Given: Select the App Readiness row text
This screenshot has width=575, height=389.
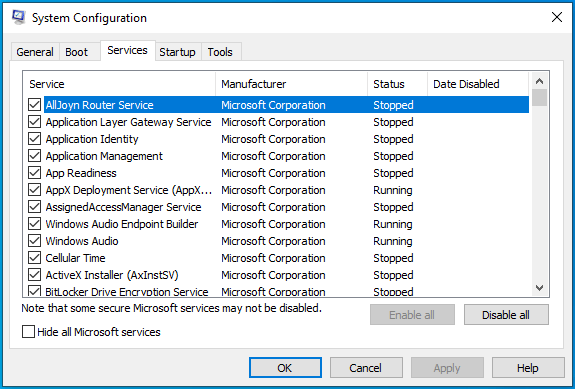Looking at the screenshot, I should pos(81,173).
